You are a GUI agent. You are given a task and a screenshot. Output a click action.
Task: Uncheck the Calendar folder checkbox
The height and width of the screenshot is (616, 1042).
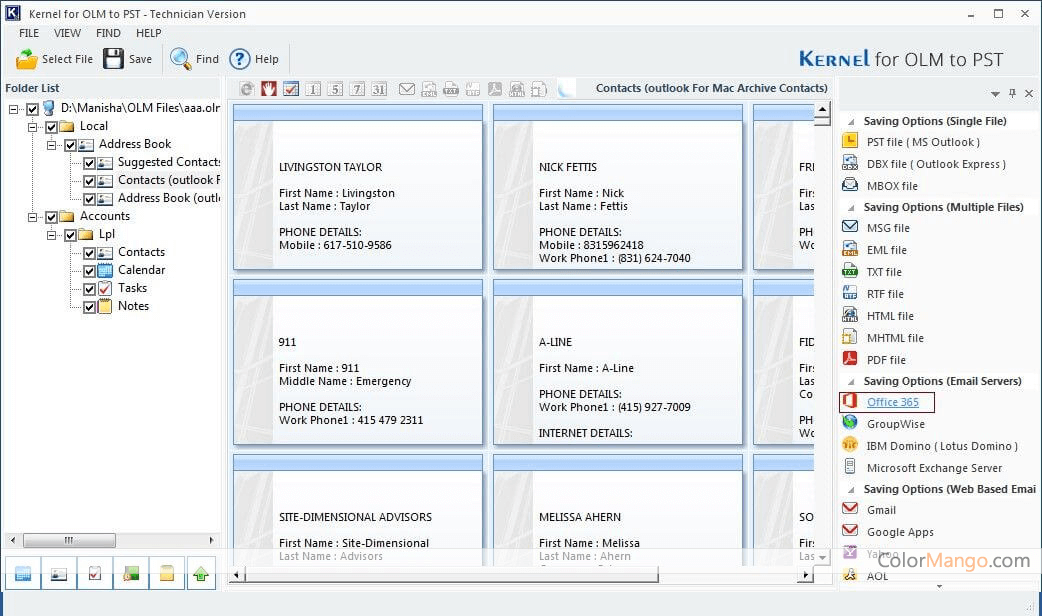pyautogui.click(x=89, y=270)
